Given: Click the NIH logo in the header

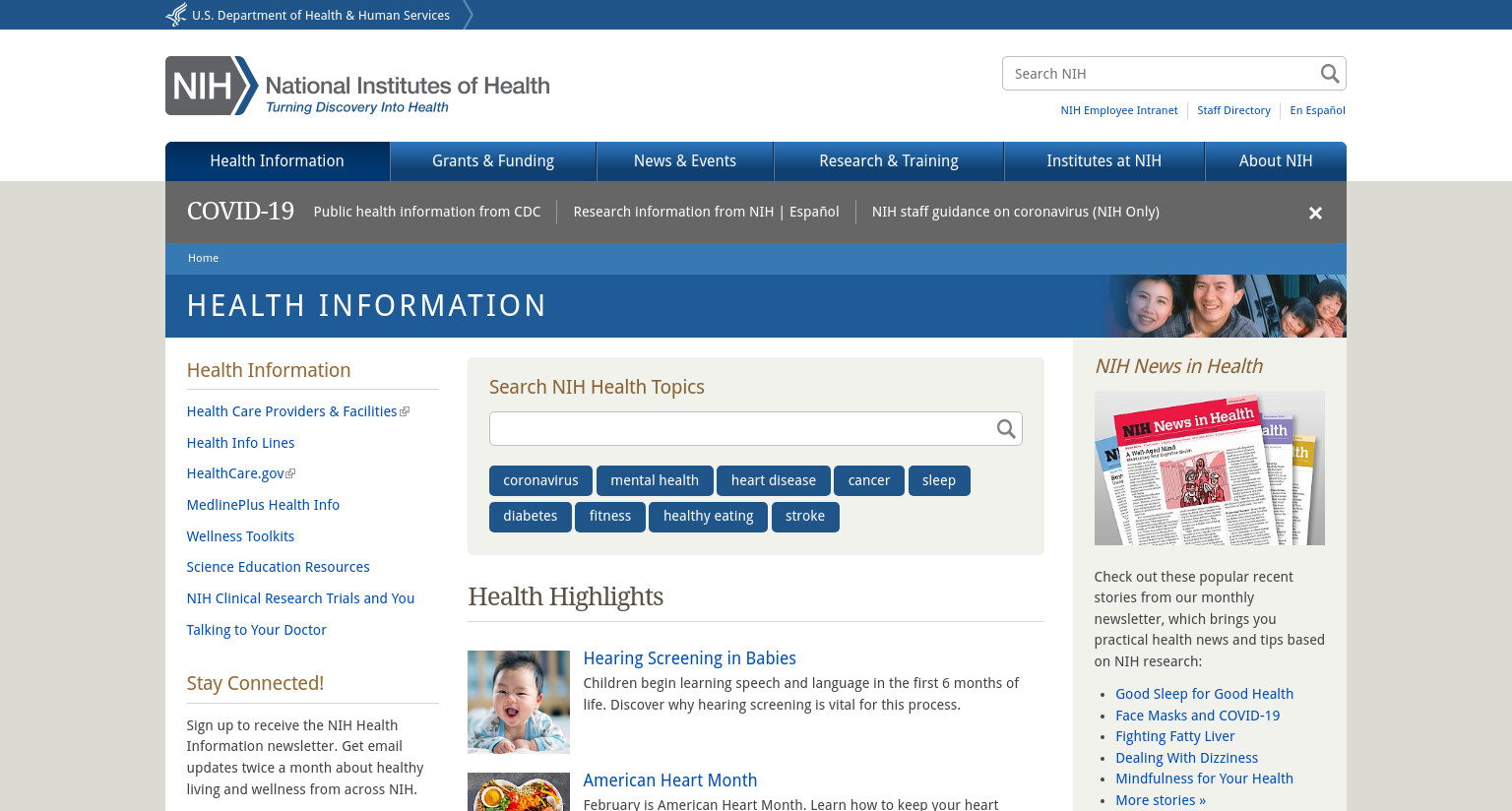Looking at the screenshot, I should click(357, 86).
